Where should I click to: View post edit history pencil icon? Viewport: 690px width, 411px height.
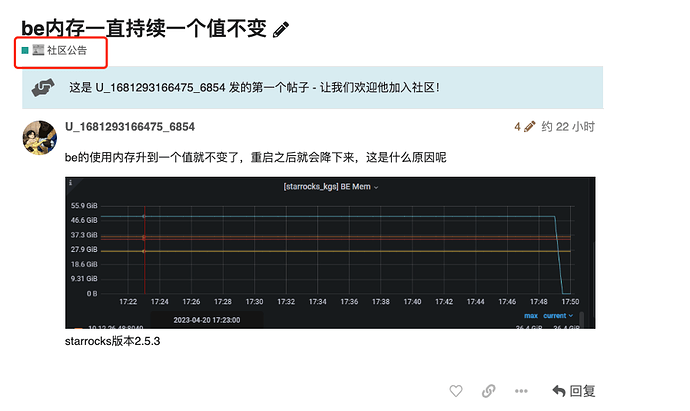(x=529, y=127)
